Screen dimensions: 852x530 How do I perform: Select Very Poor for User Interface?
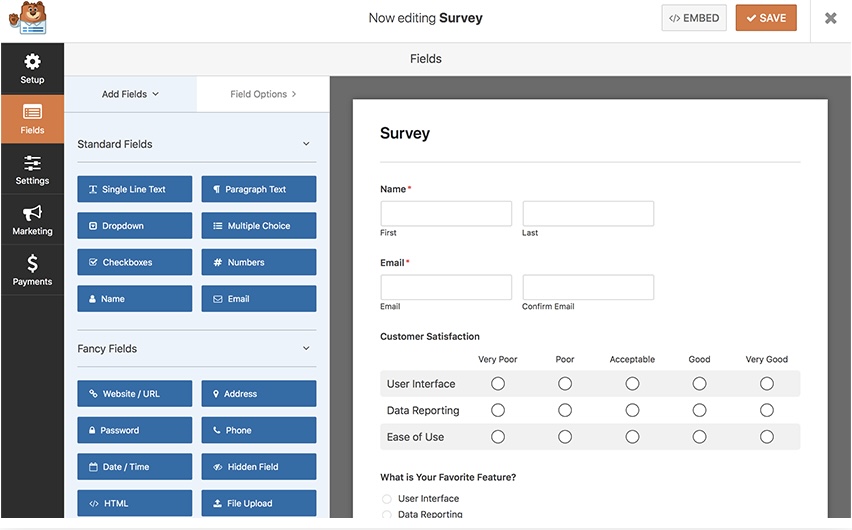(x=498, y=384)
